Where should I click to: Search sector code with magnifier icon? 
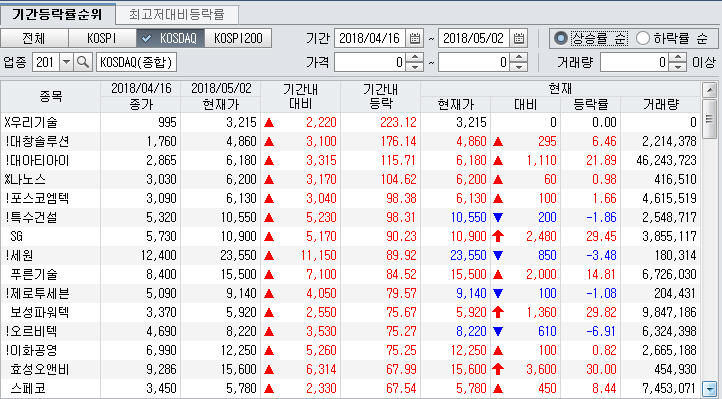pos(83,62)
